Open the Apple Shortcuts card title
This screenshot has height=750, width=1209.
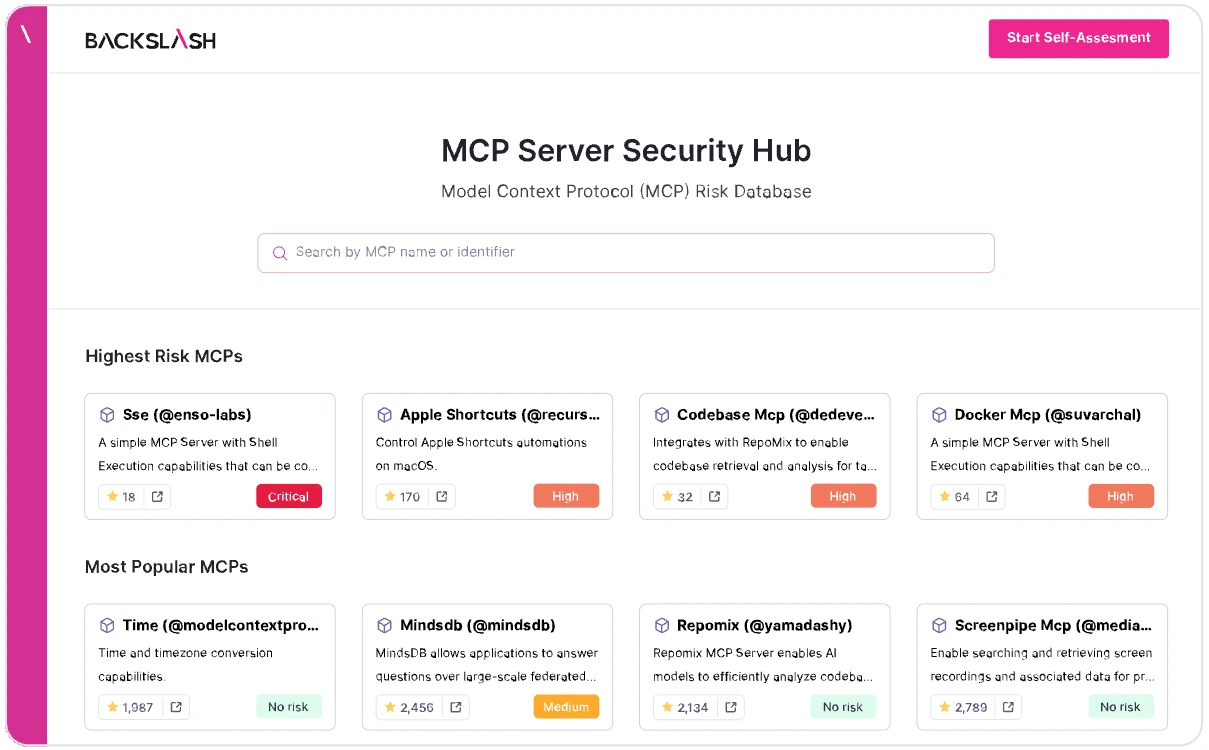[499, 415]
